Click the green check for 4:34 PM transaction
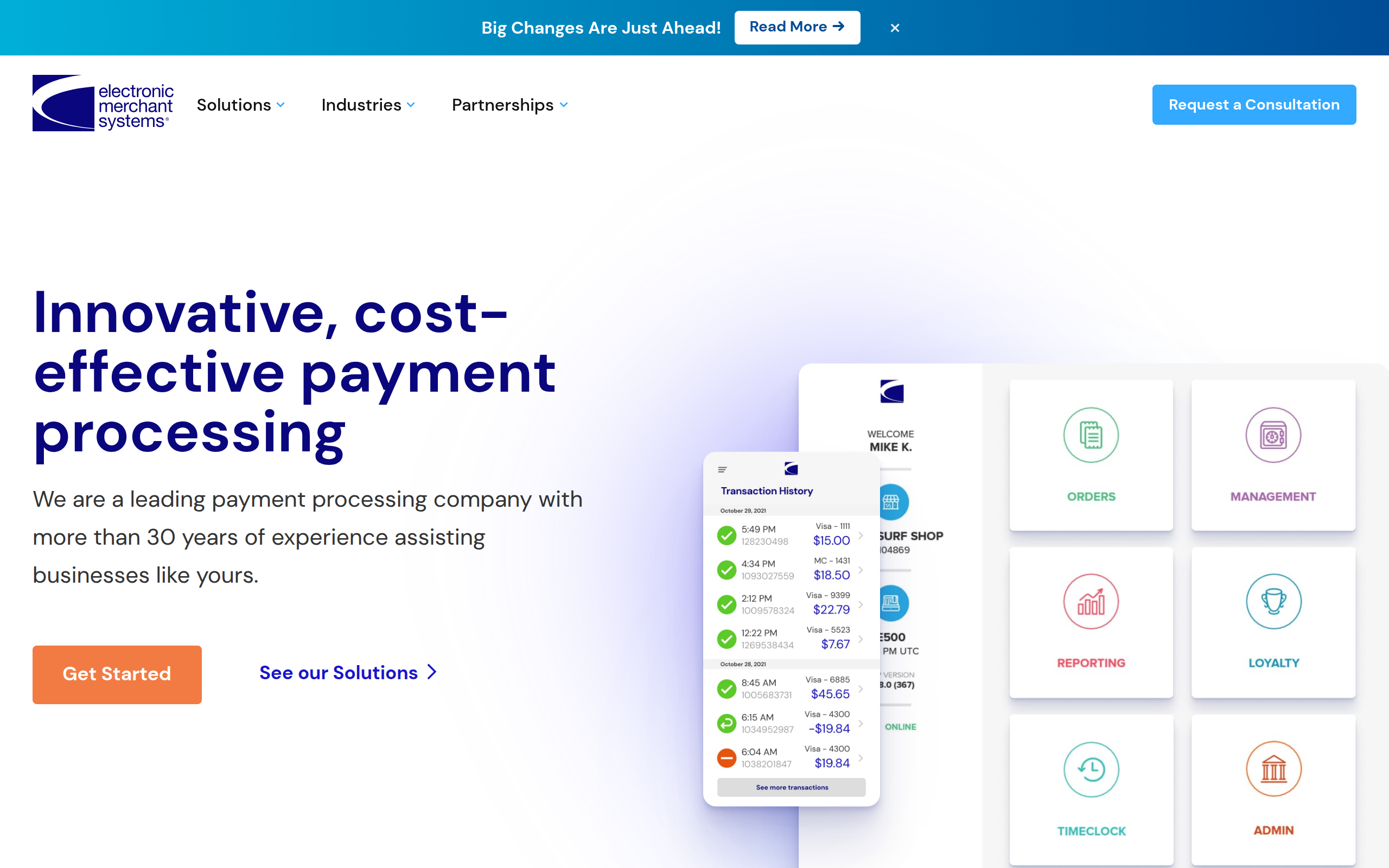Viewport: 1389px width, 868px height. tap(727, 570)
